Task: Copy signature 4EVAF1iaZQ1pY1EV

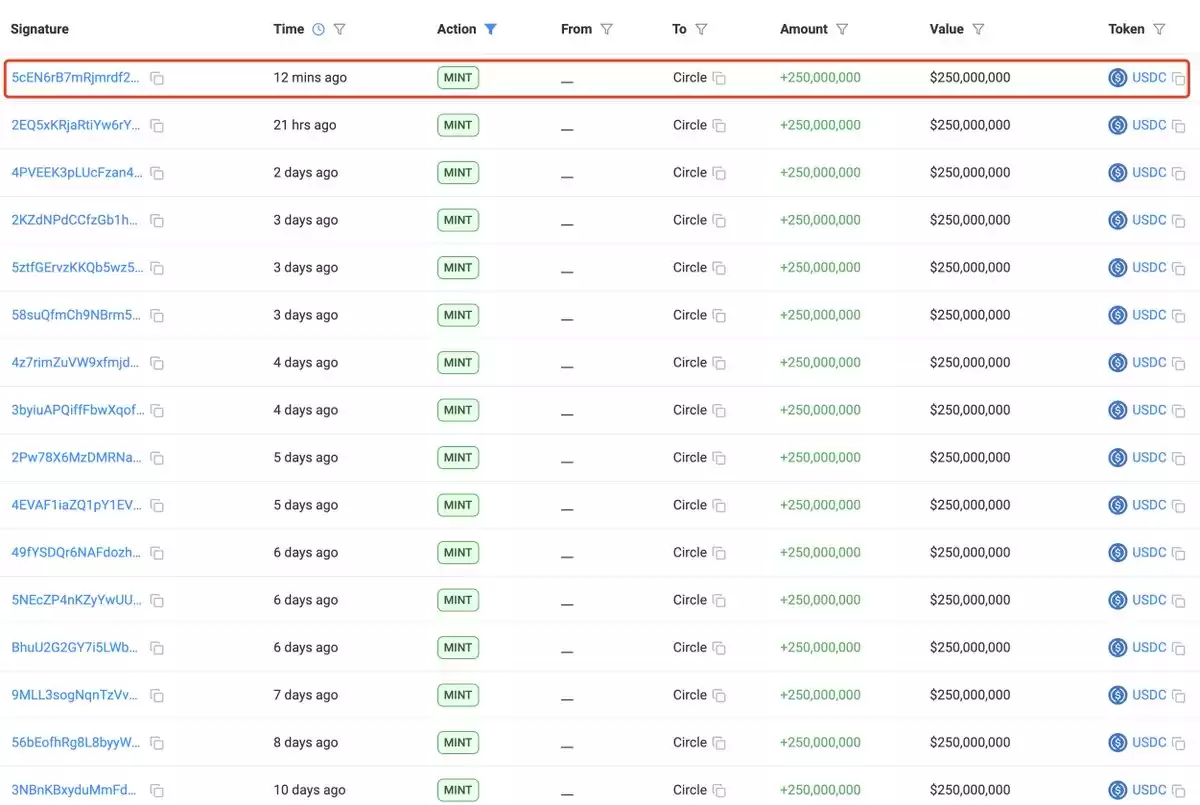Action: (157, 506)
